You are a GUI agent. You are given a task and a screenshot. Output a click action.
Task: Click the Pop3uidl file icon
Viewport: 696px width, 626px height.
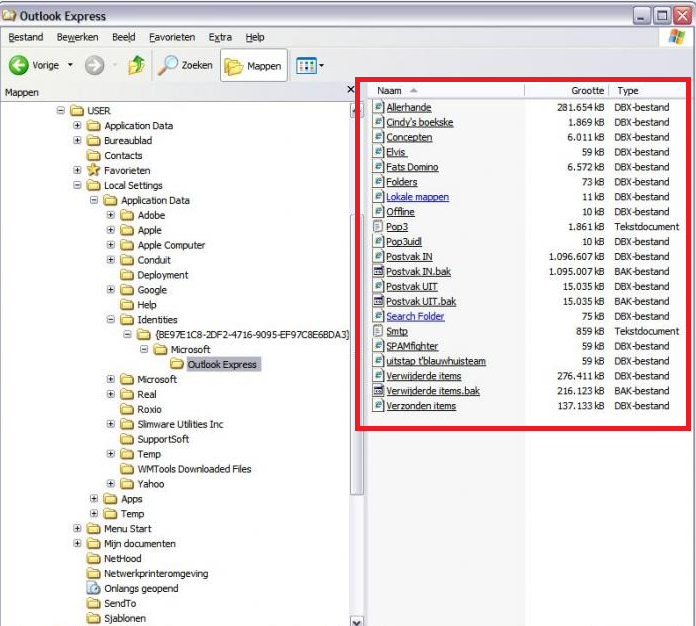(x=378, y=242)
